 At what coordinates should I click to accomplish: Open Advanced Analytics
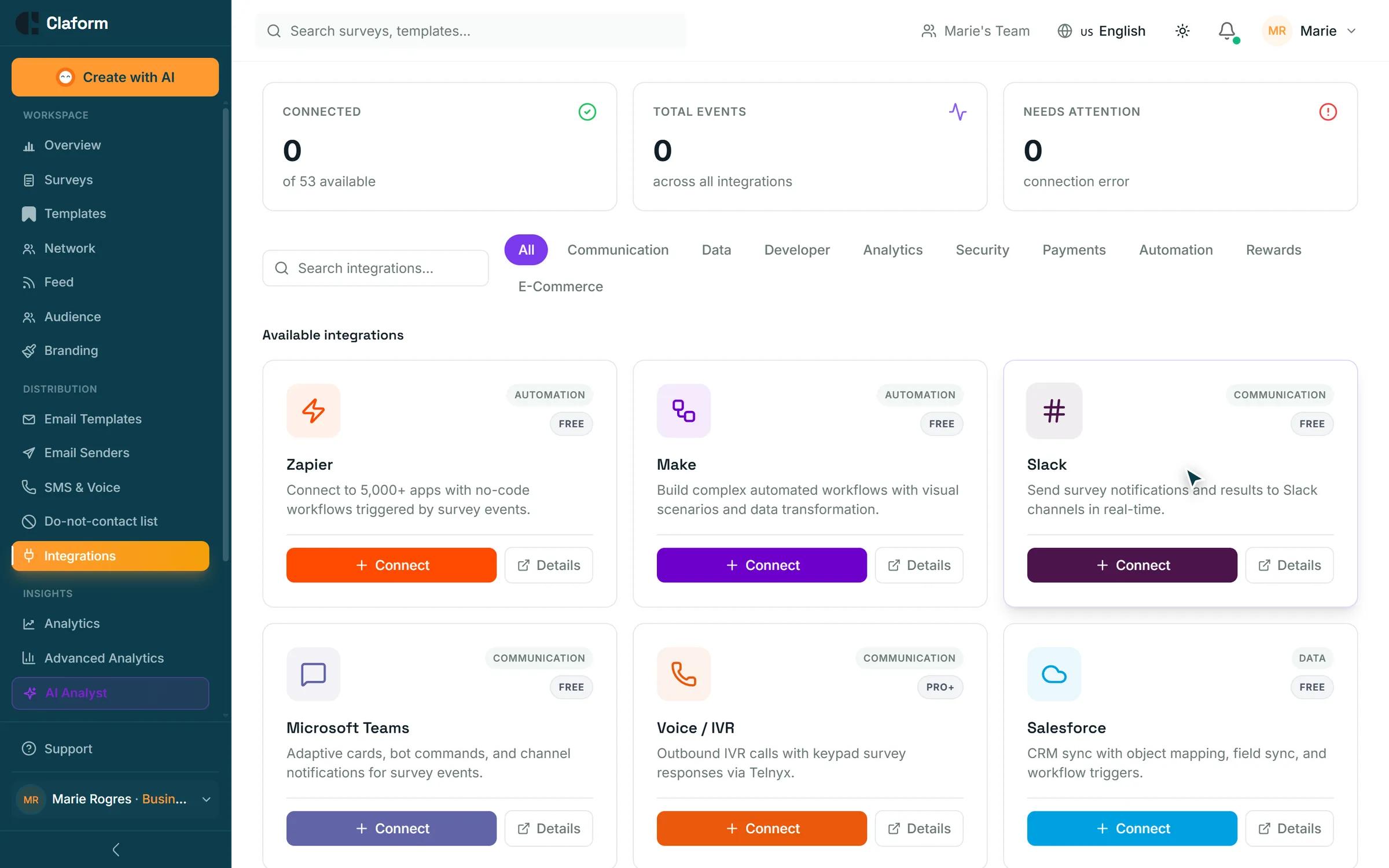(110, 658)
